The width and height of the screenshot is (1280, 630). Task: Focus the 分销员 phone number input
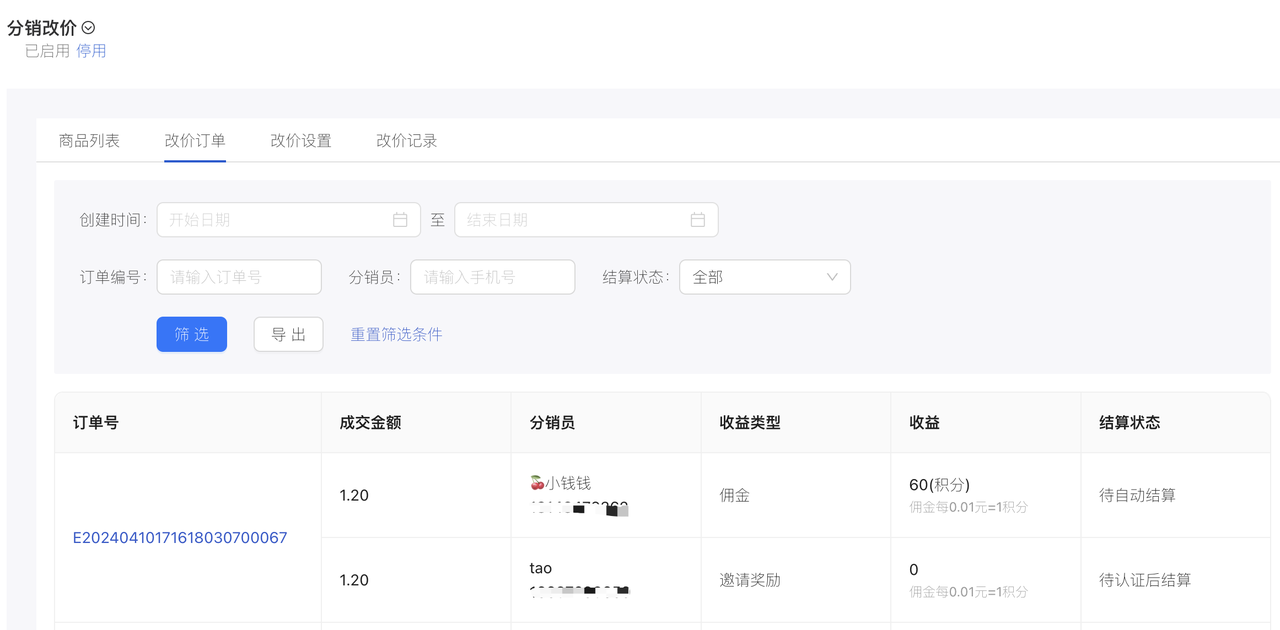point(493,277)
